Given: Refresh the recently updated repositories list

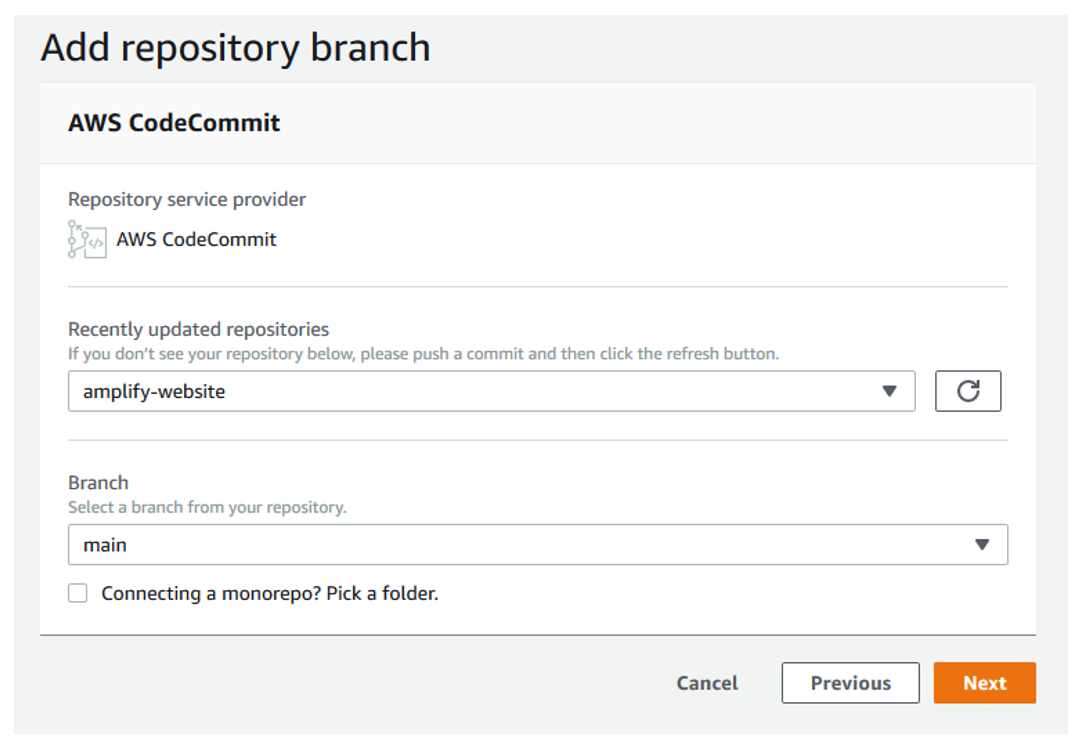Looking at the screenshot, I should point(968,391).
